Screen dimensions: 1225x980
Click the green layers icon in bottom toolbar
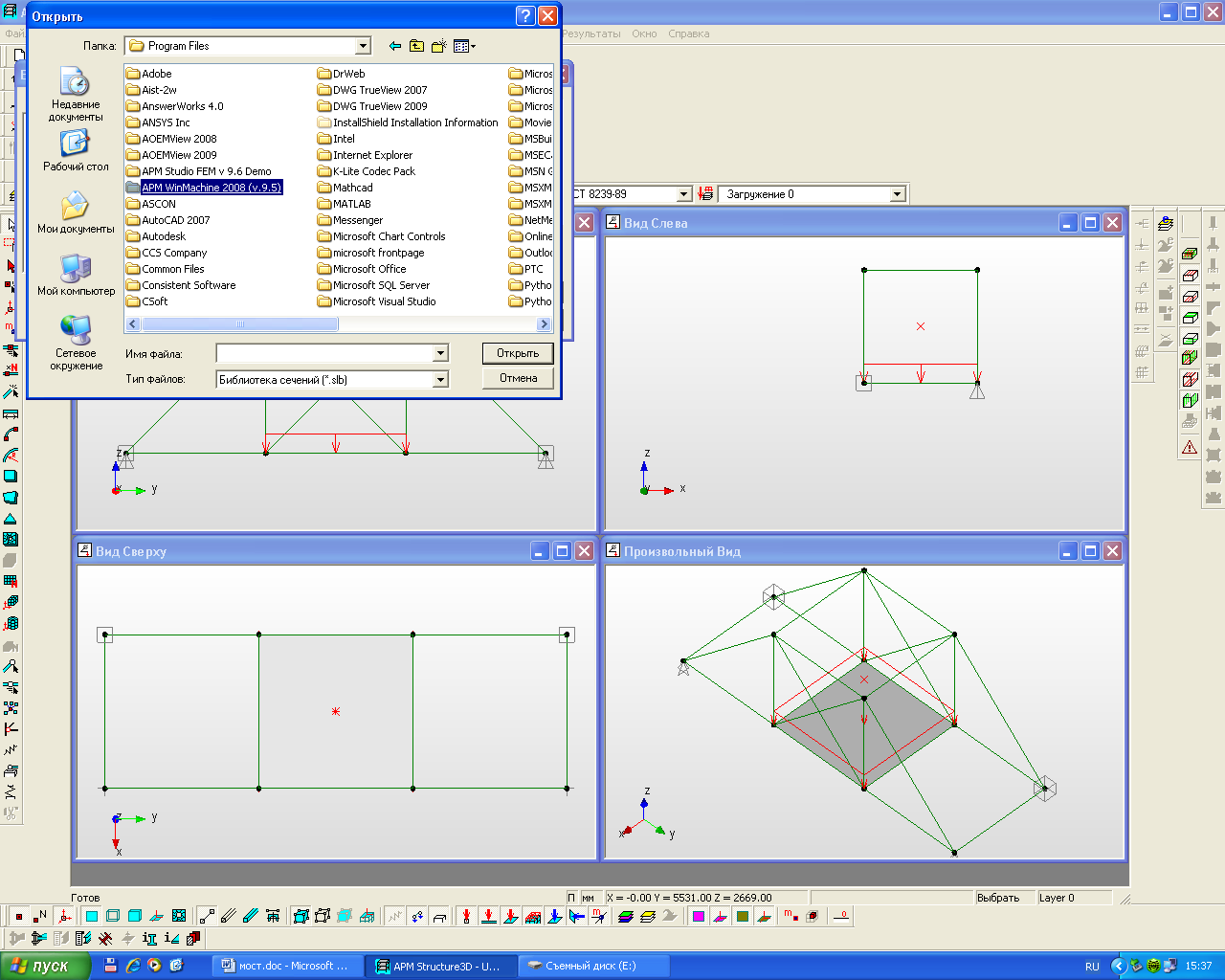(626, 917)
